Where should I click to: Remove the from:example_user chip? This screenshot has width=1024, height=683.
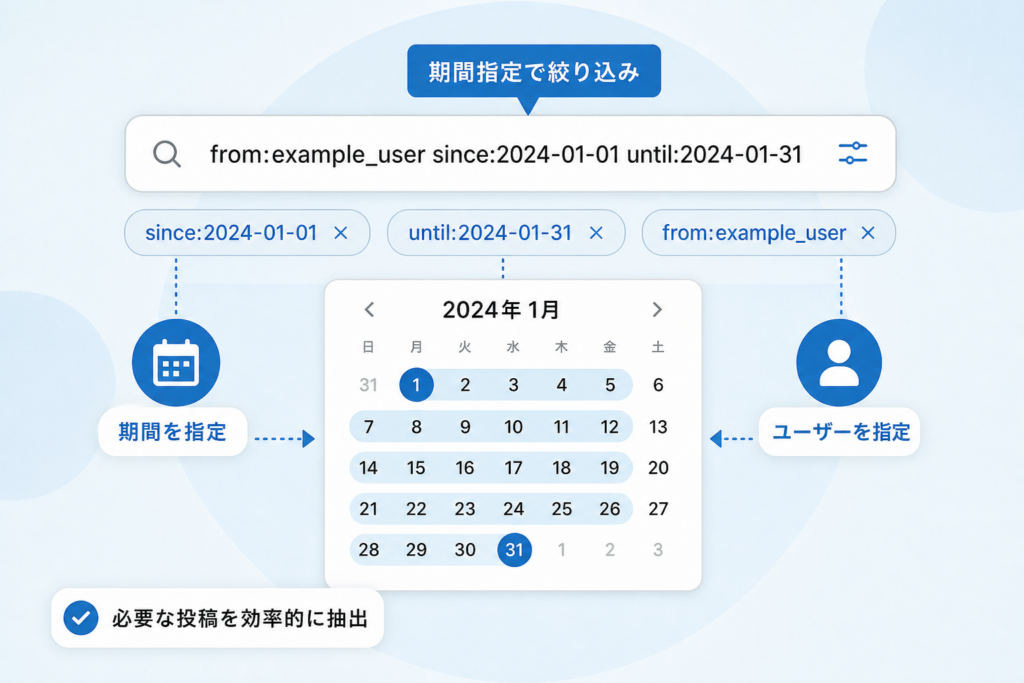[868, 233]
